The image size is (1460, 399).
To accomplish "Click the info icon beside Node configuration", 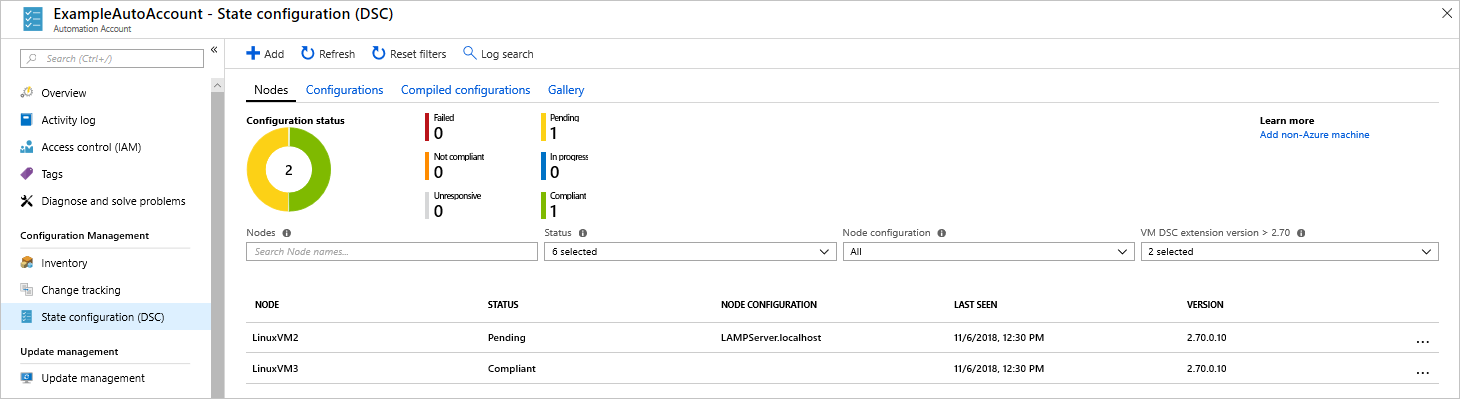I will pos(943,232).
